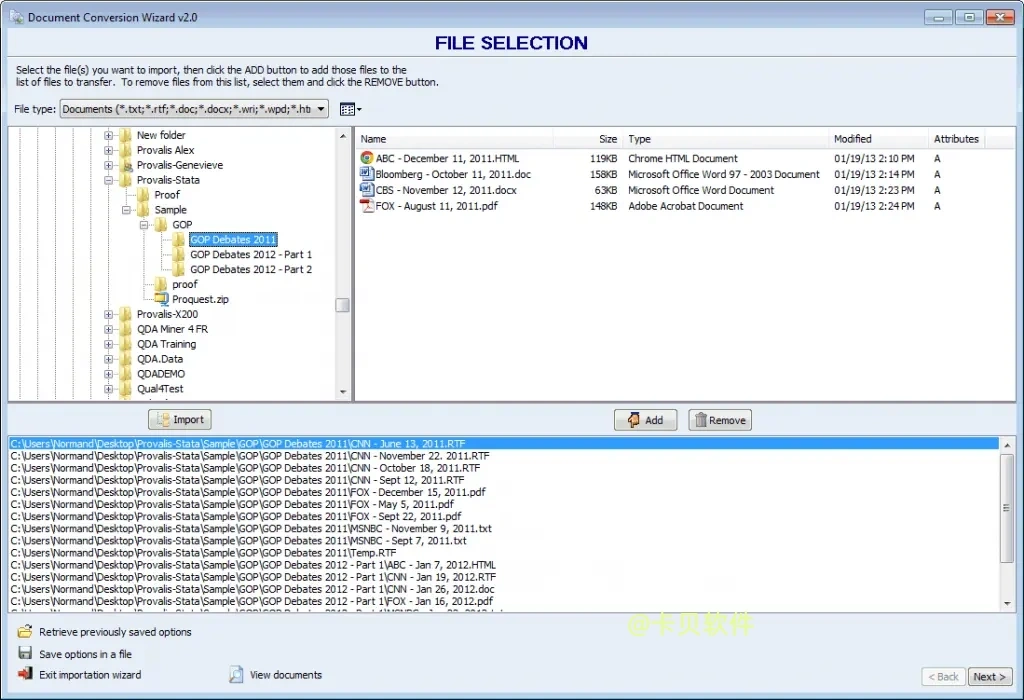Image resolution: width=1024 pixels, height=700 pixels.
Task: Click the Back button
Action: pos(944,676)
